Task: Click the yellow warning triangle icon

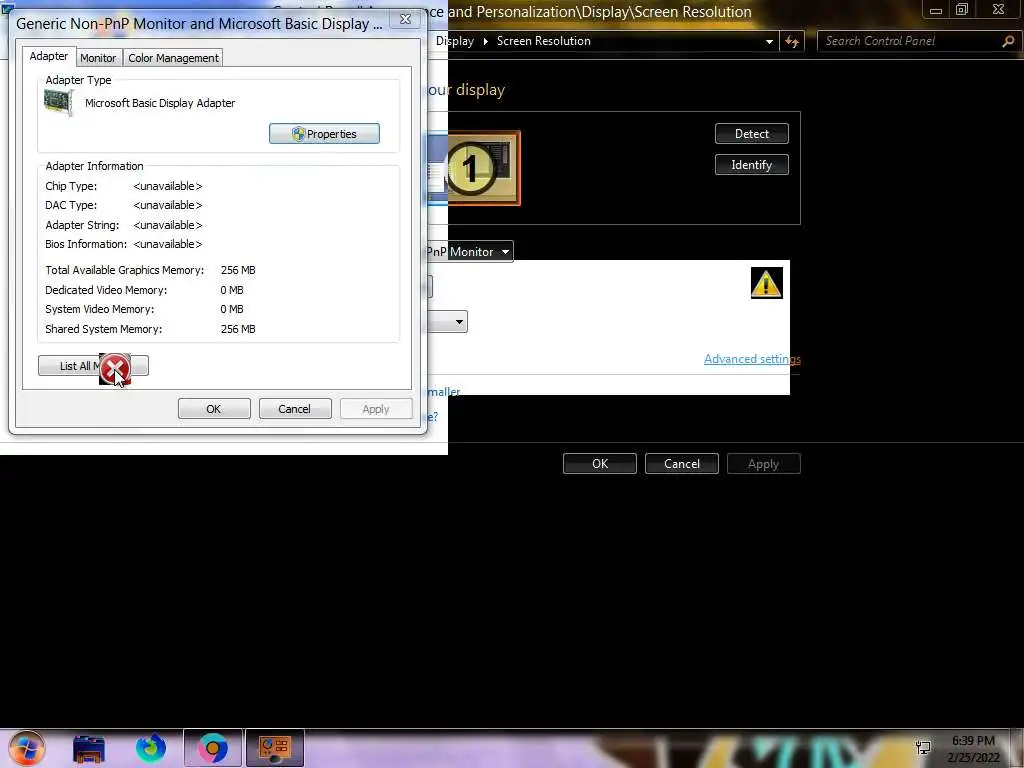Action: (x=766, y=283)
